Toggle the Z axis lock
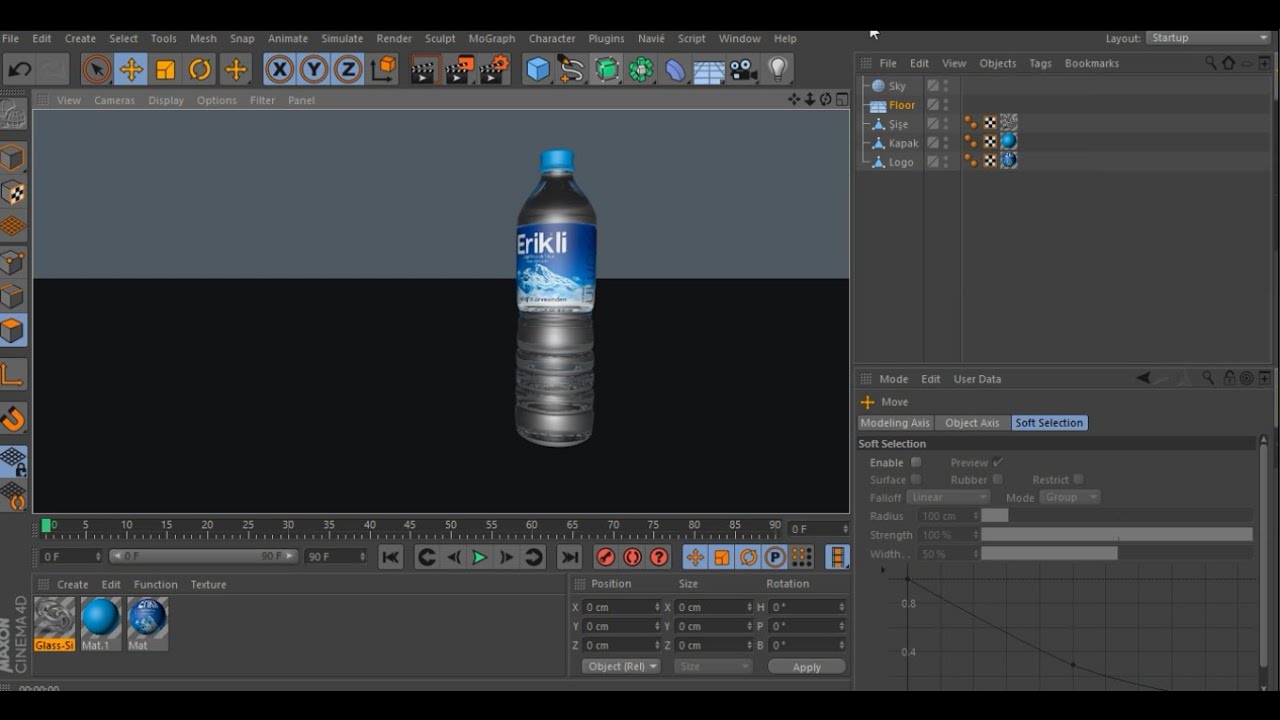Image resolution: width=1280 pixels, height=720 pixels. (x=348, y=69)
